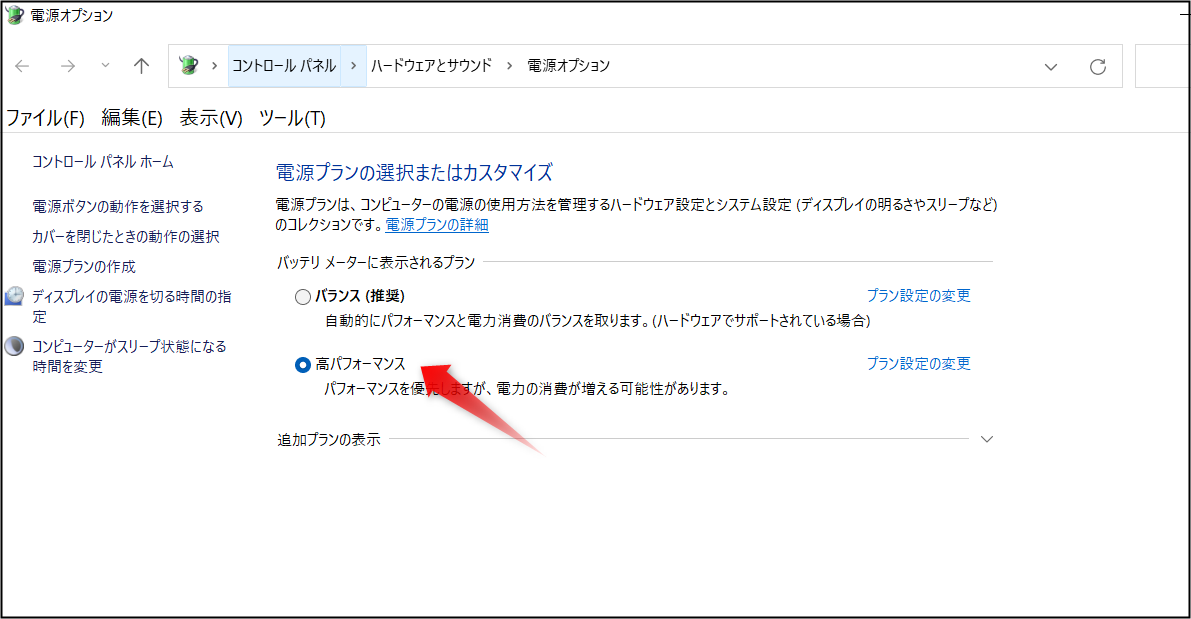Click the display power icon beside ディスプレイの電源を切る時間の指定
The height and width of the screenshot is (619, 1191).
click(16, 294)
